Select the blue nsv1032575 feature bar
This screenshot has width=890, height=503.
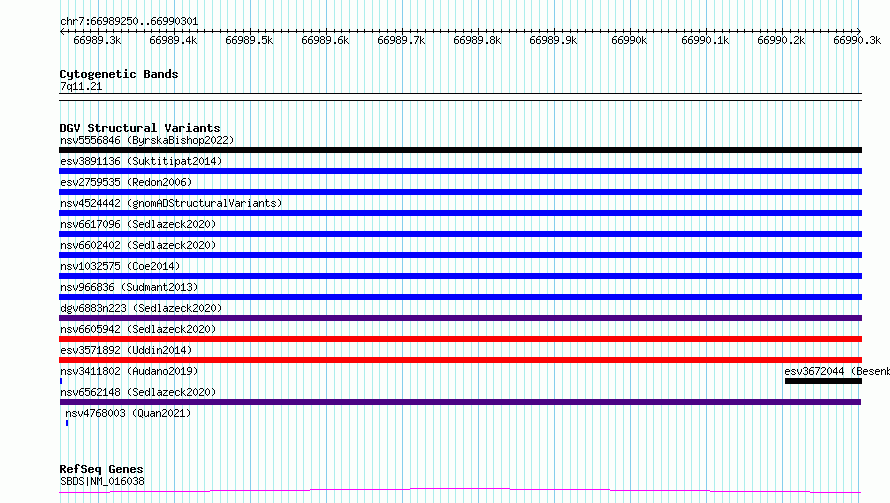tap(460, 276)
